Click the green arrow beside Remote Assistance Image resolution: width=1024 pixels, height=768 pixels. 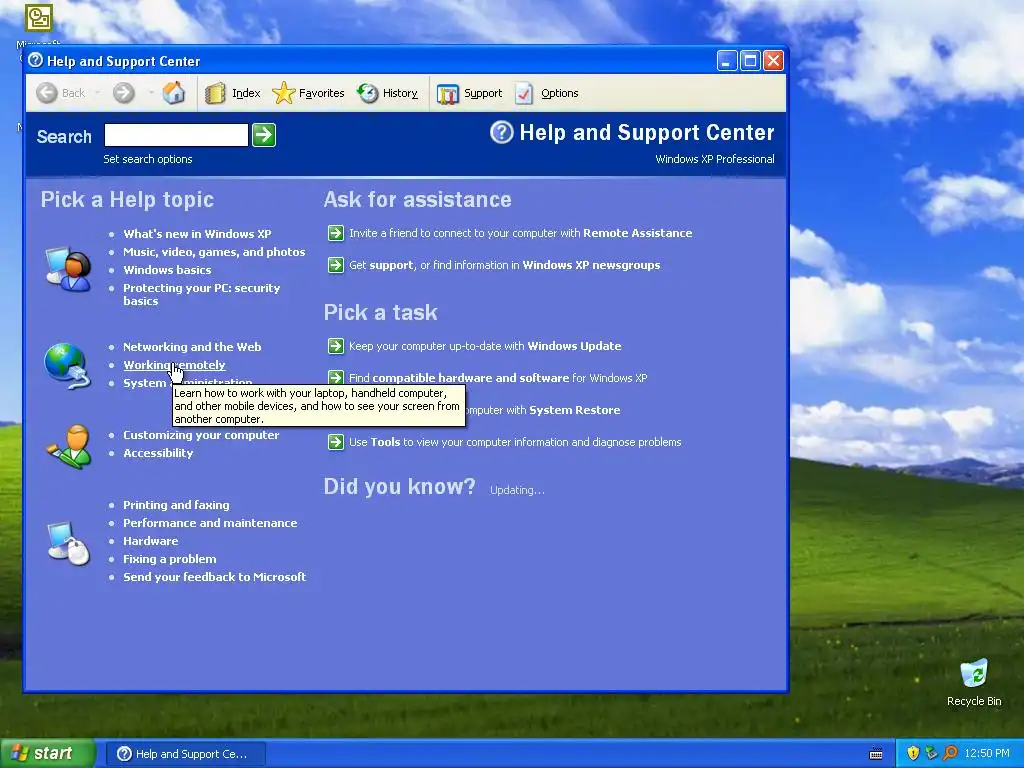click(x=336, y=233)
